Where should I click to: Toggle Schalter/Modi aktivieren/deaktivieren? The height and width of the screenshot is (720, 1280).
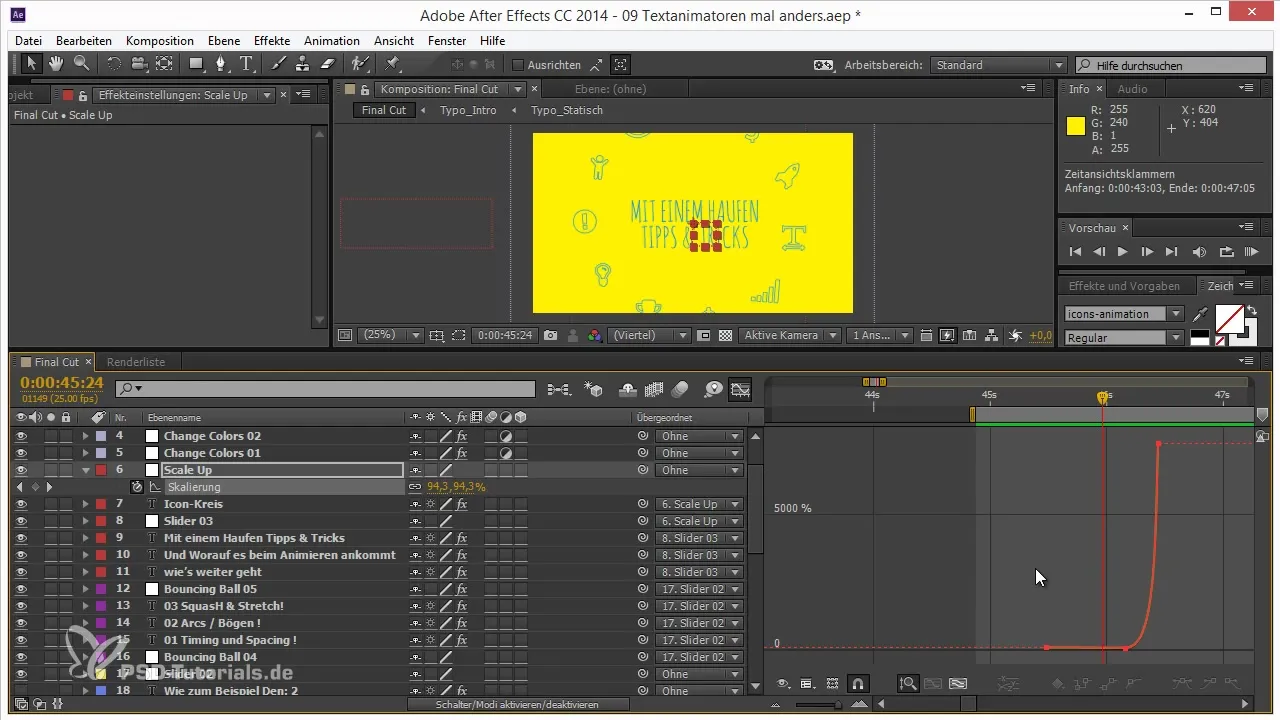click(518, 704)
